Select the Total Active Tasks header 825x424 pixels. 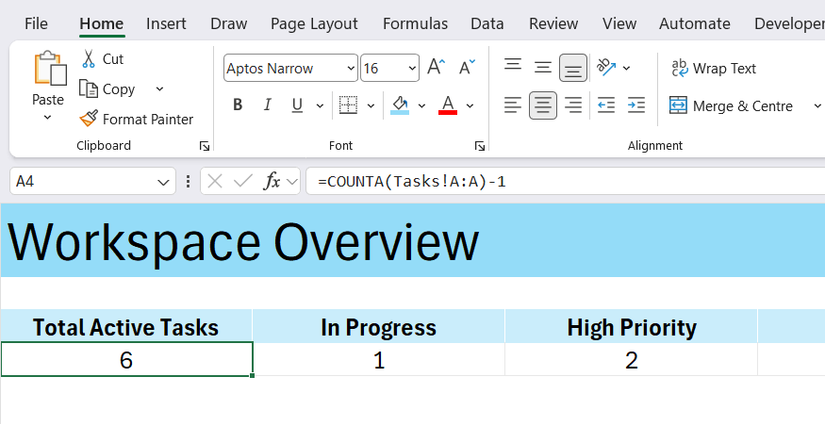click(126, 327)
